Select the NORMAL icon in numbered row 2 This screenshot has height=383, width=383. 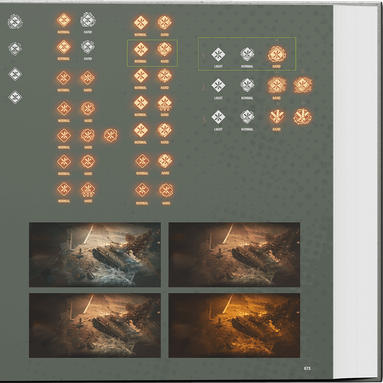click(247, 85)
